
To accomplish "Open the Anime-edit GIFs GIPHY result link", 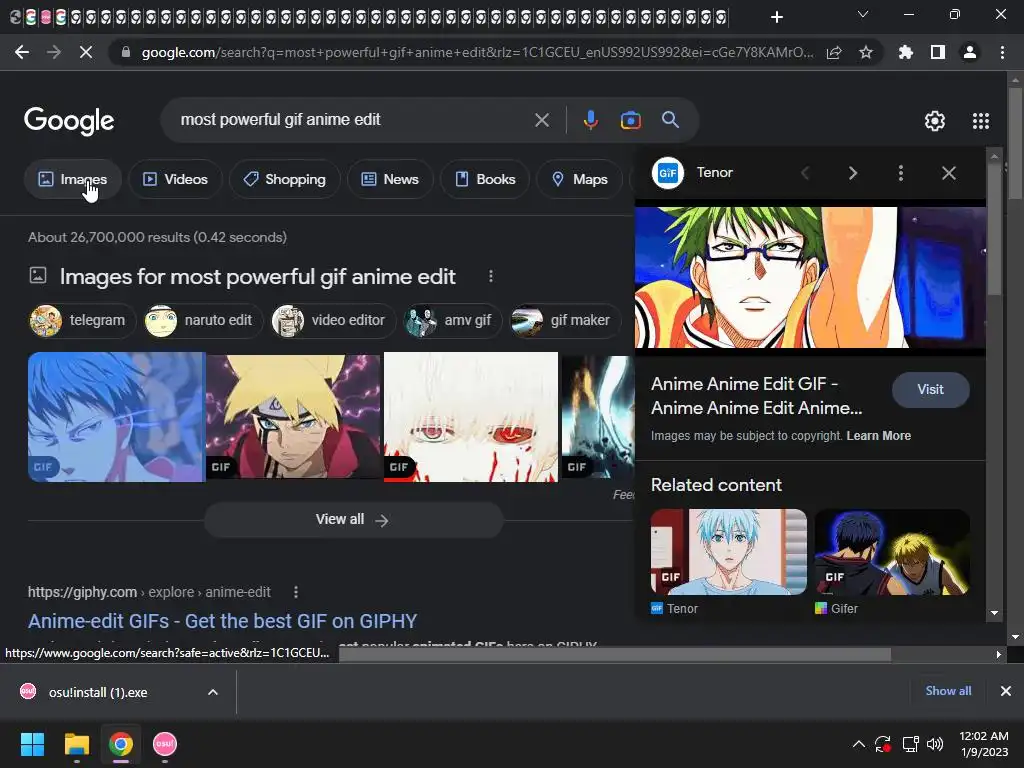I will tap(222, 621).
